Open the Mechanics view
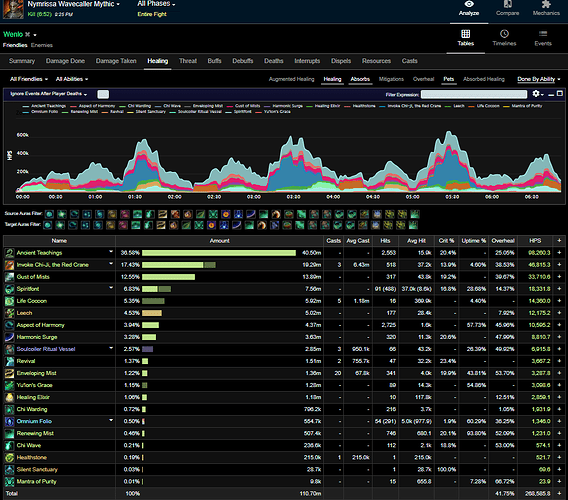 546,8
